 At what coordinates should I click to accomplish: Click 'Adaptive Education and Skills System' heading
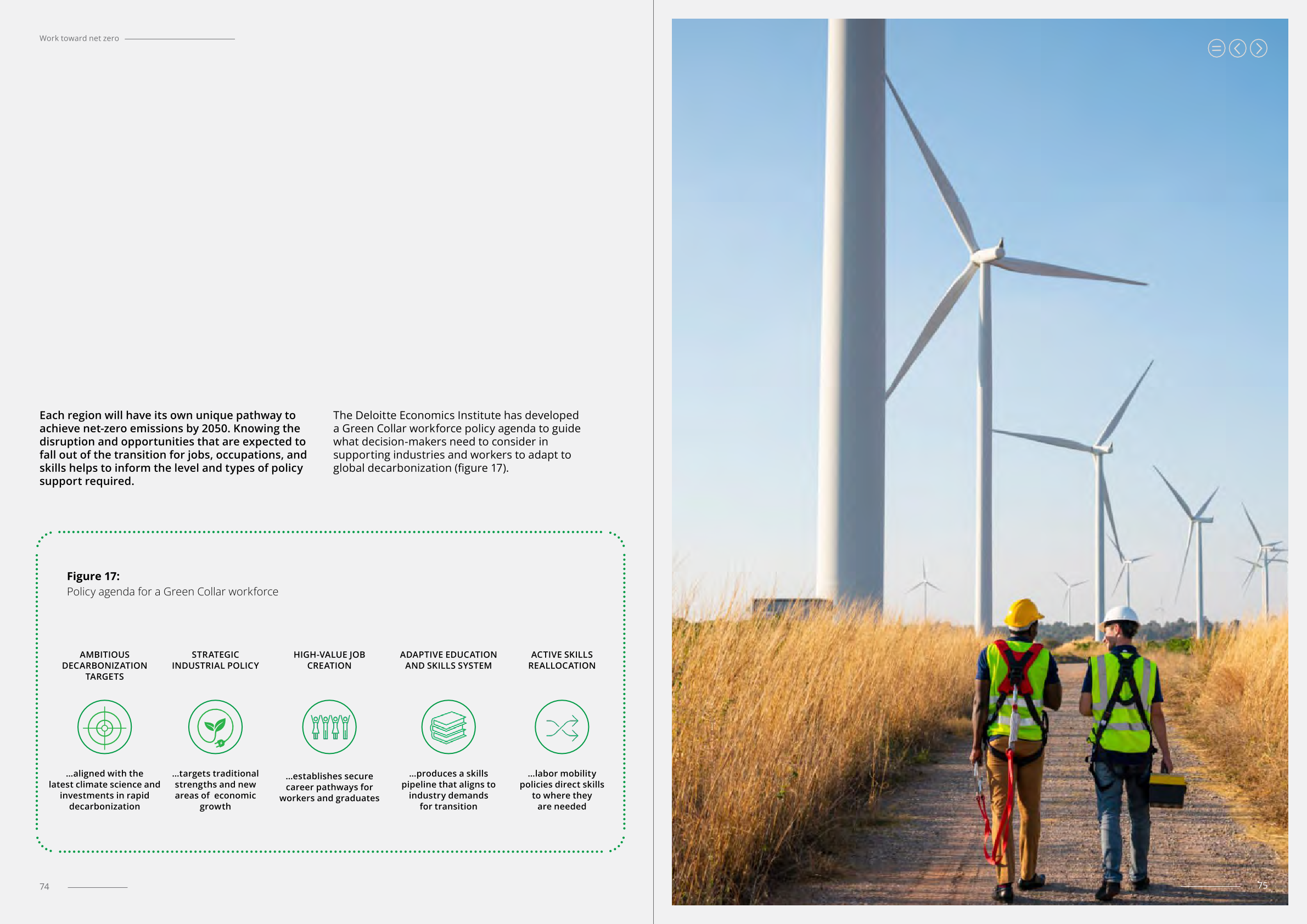click(x=448, y=660)
